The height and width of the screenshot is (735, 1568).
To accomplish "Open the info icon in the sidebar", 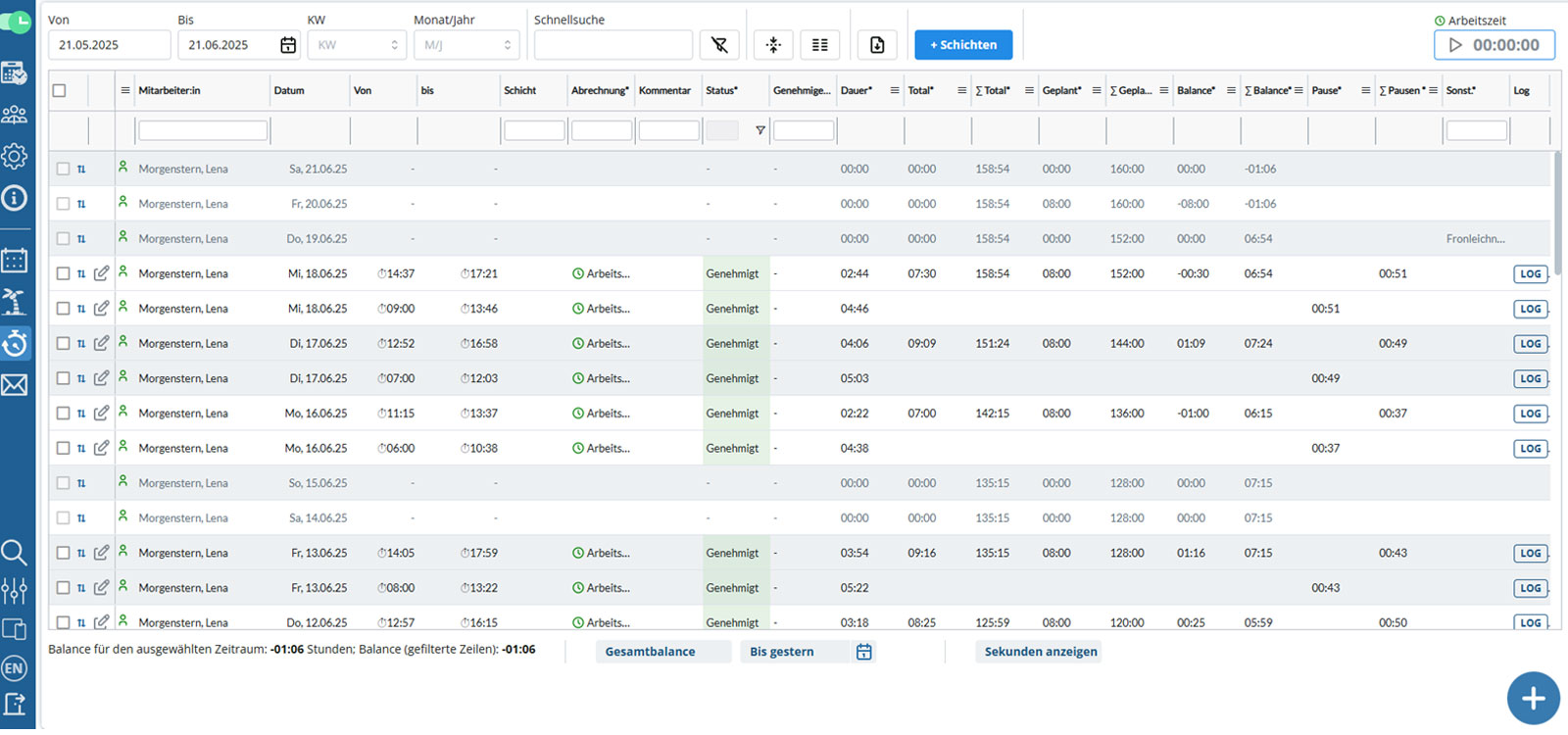I will [15, 198].
